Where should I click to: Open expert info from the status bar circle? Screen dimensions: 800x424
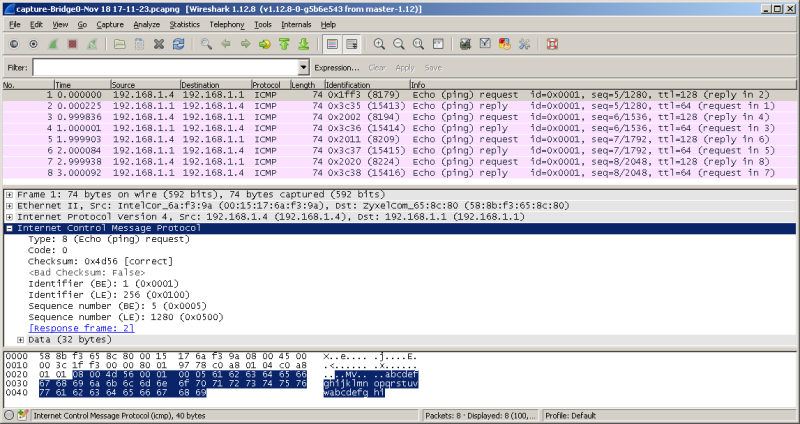point(9,415)
